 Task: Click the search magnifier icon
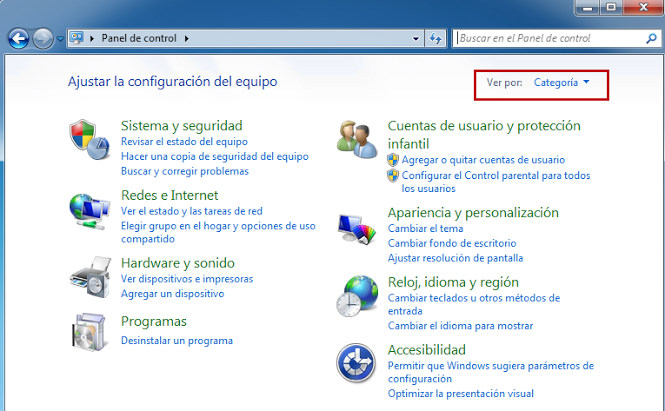[651, 39]
